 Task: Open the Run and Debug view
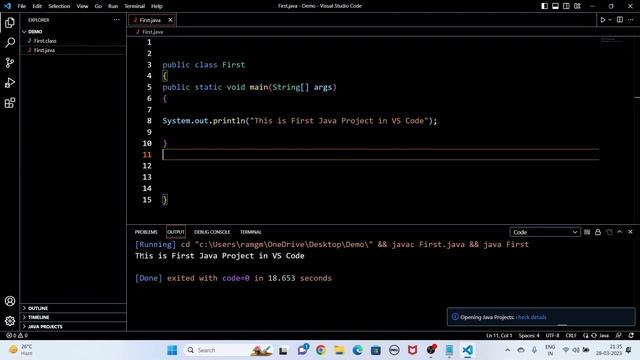click(x=10, y=82)
